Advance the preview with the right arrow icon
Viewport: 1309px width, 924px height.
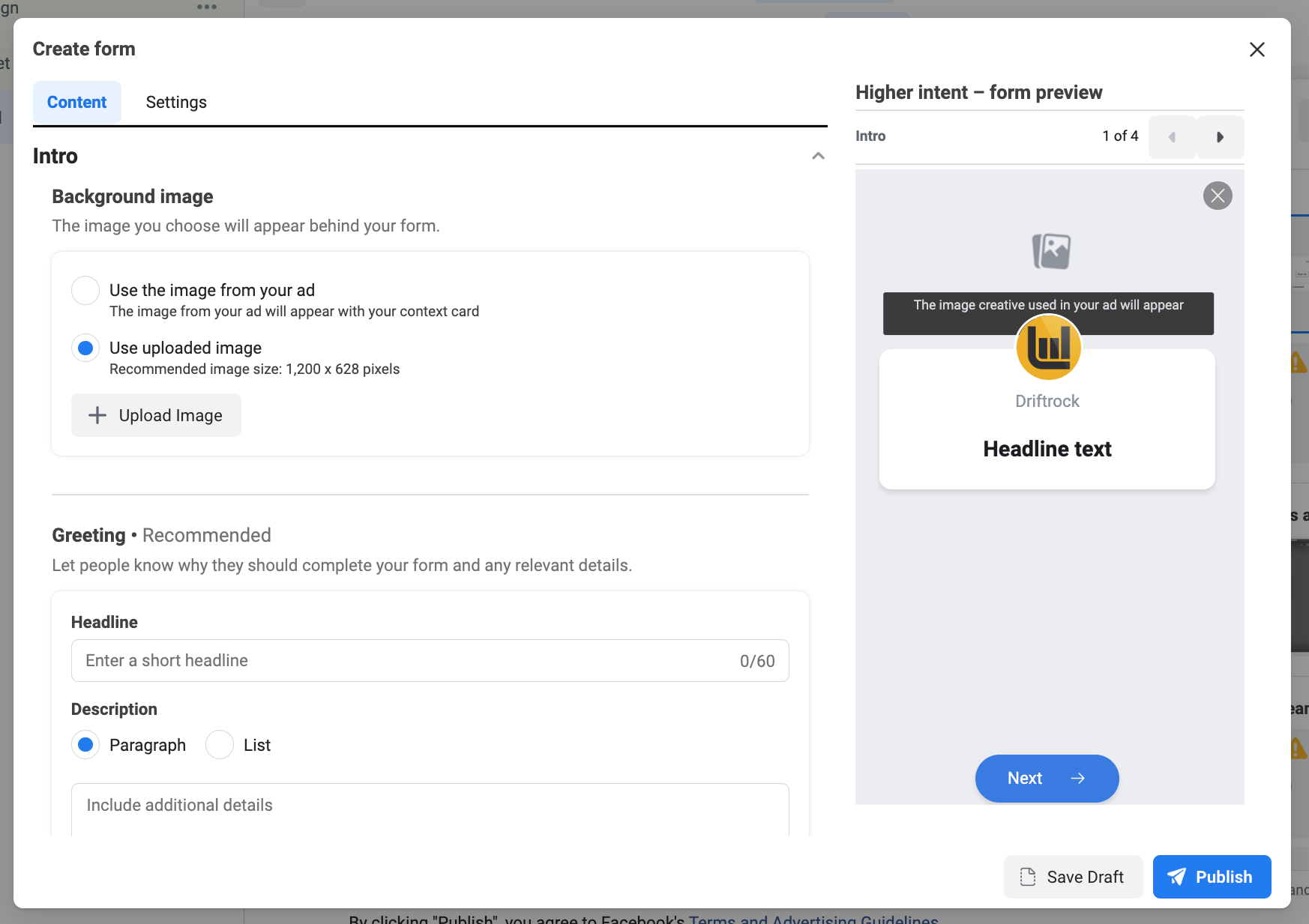click(1221, 137)
